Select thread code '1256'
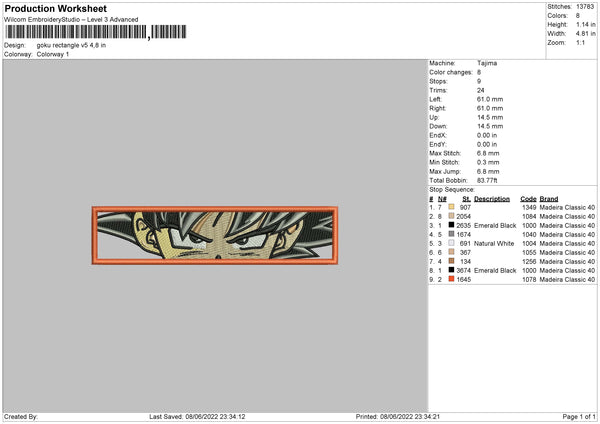The width and height of the screenshot is (600, 424). point(529,261)
